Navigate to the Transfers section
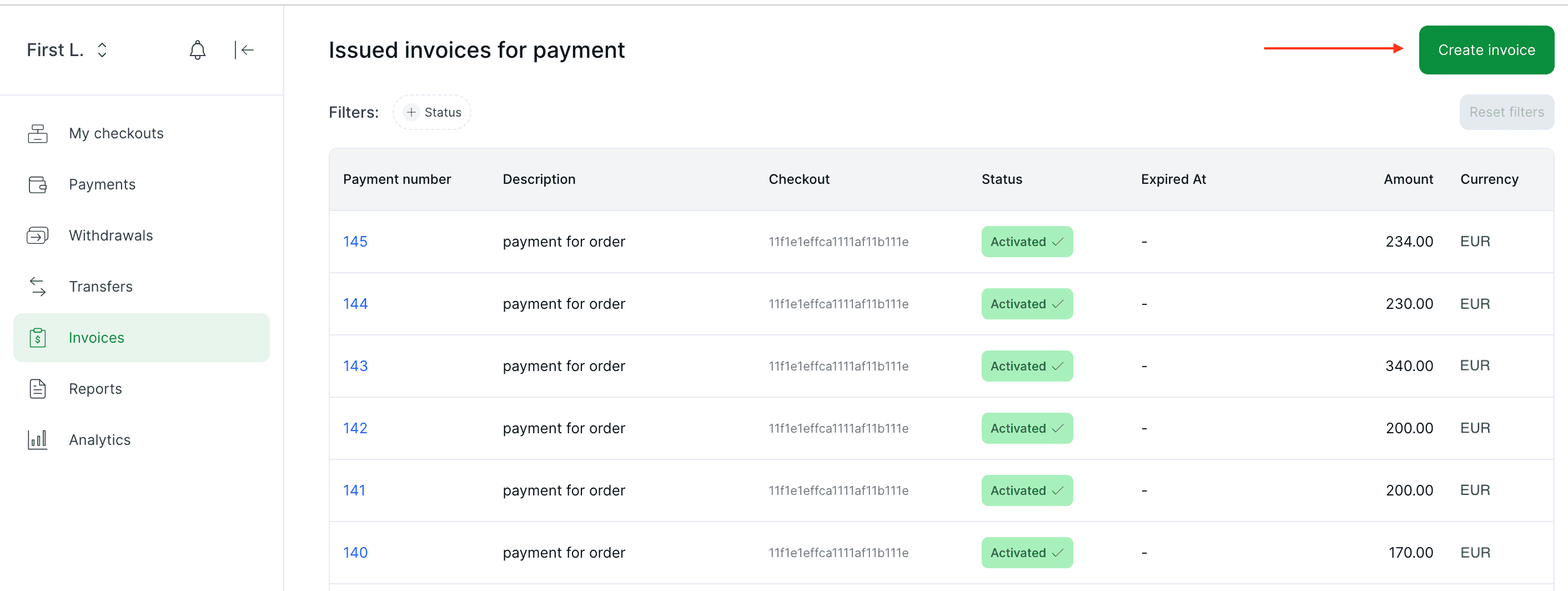This screenshot has width=1568, height=591. point(100,286)
